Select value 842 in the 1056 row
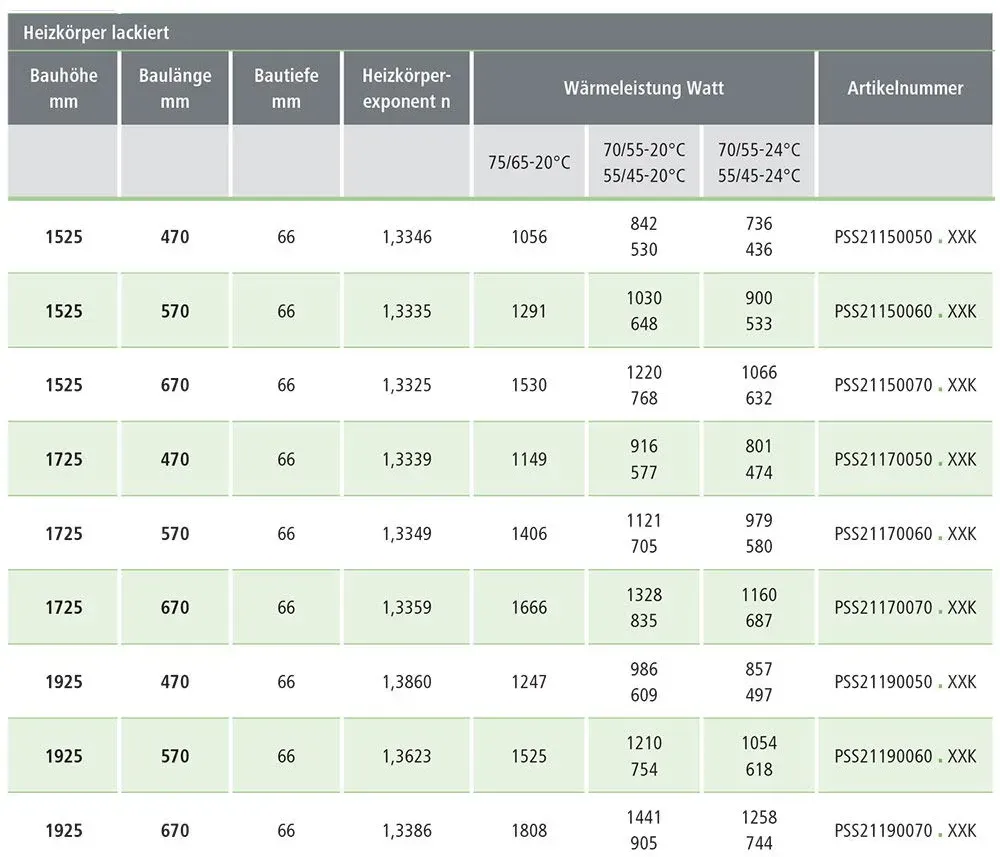 tap(644, 224)
